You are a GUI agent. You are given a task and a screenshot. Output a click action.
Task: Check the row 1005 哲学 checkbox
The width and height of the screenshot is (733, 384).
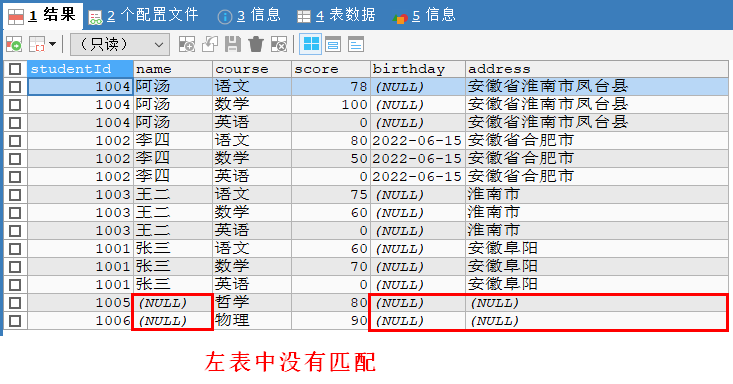(15, 303)
